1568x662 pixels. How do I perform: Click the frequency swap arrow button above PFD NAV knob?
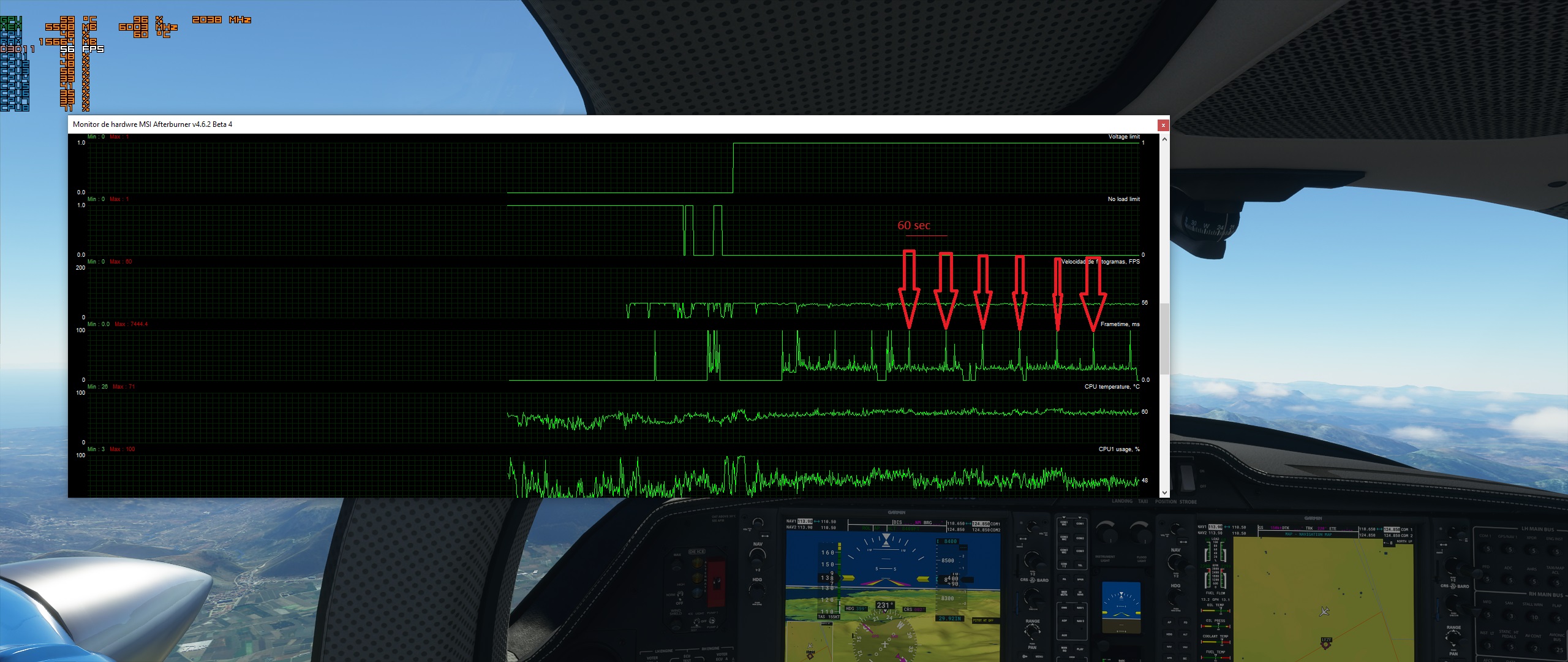coord(765,536)
